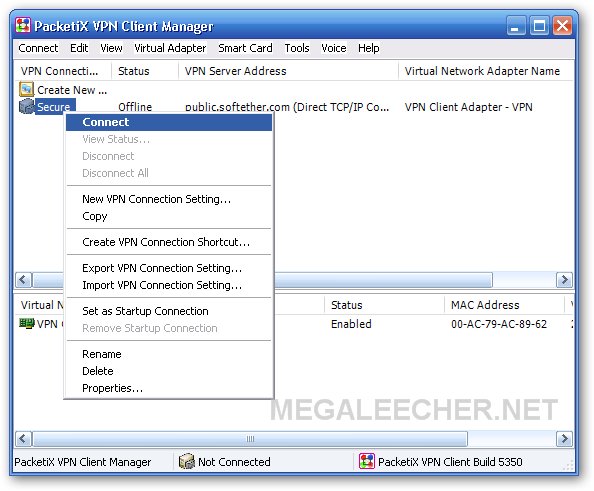Click the Enabled status cell

(x=351, y=324)
